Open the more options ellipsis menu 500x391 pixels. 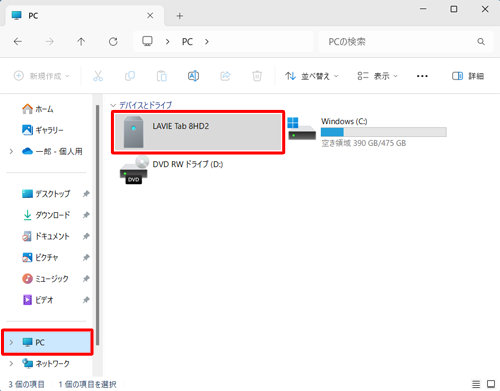click(x=422, y=76)
